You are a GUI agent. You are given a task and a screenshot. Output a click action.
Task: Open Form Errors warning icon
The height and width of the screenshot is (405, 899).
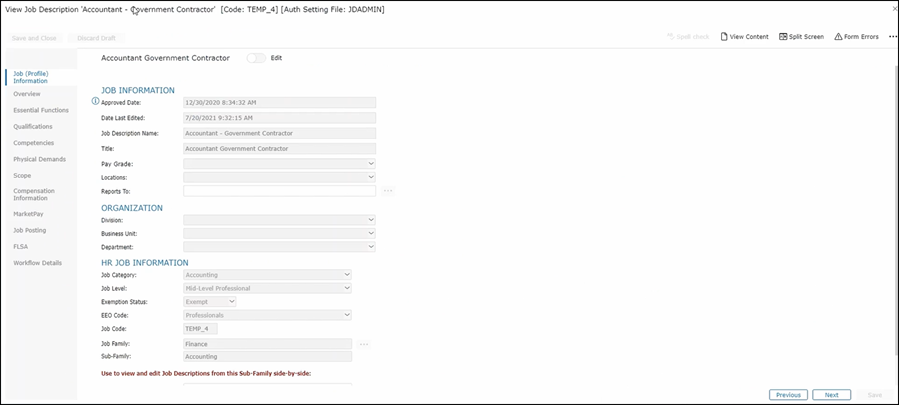(838, 37)
